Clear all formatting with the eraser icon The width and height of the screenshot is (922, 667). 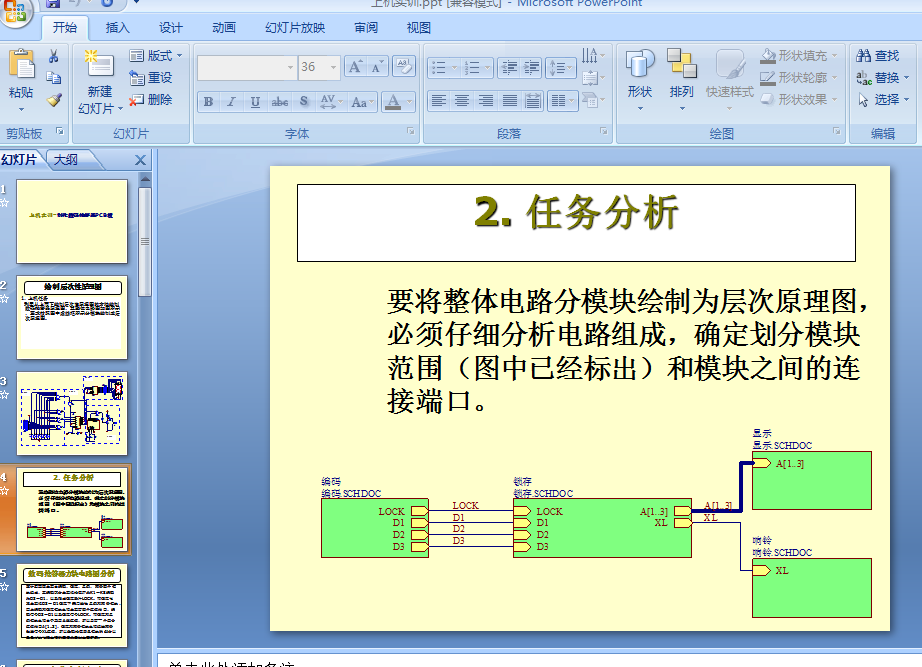point(404,66)
